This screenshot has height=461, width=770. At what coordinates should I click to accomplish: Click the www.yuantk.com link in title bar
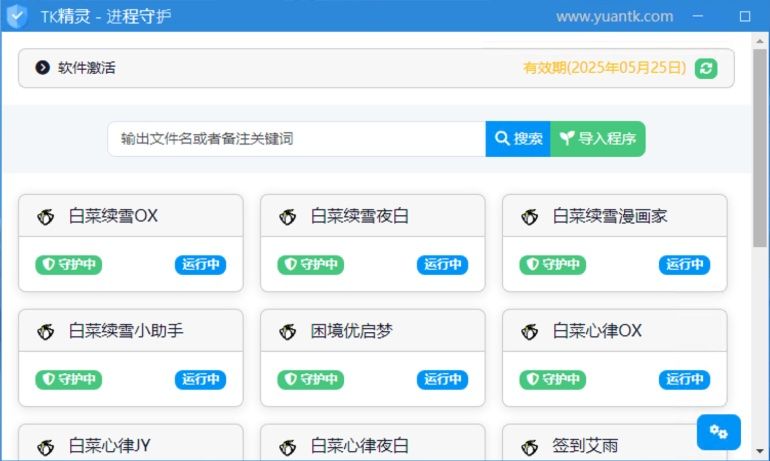[x=614, y=17]
